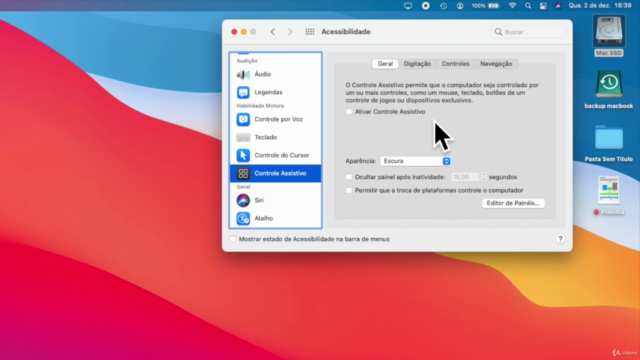Show all preferences grid icon

click(x=310, y=32)
